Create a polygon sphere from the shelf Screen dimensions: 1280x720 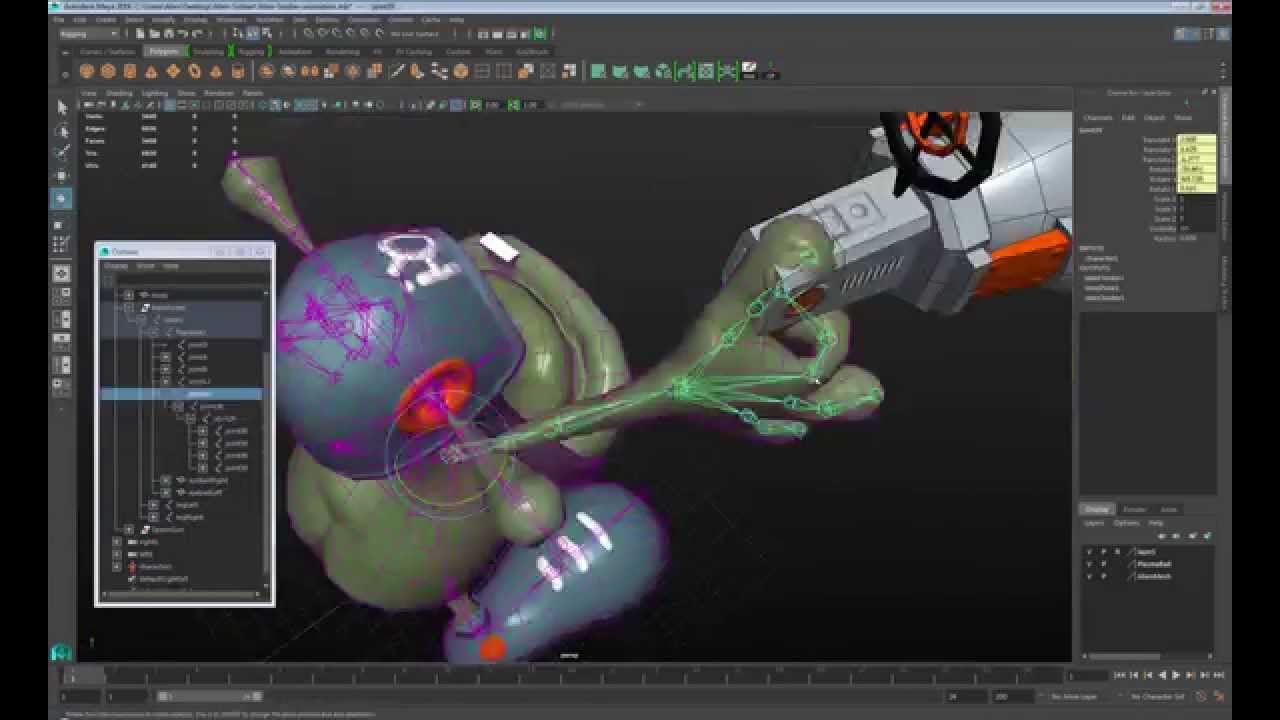[x=86, y=71]
